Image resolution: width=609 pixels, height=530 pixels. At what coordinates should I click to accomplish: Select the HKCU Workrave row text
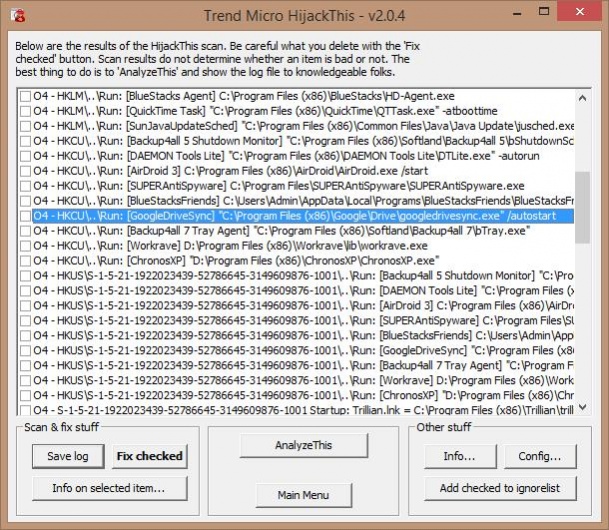click(230, 246)
